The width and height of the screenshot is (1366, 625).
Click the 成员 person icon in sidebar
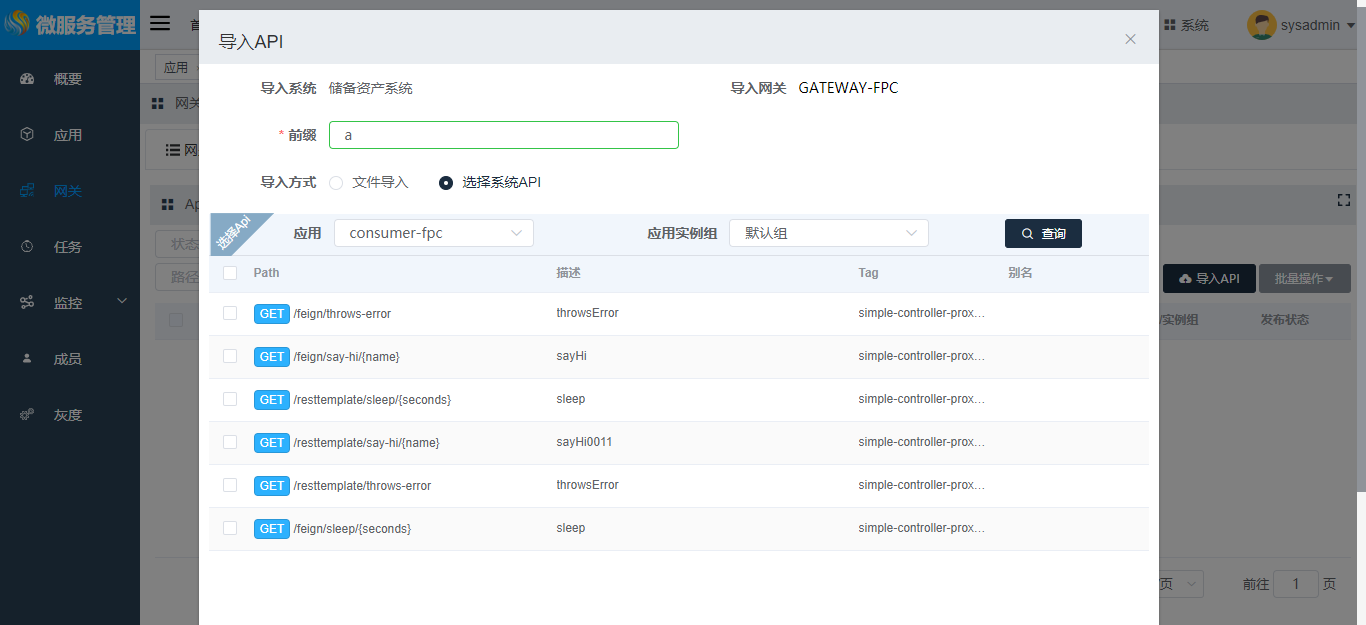27,359
